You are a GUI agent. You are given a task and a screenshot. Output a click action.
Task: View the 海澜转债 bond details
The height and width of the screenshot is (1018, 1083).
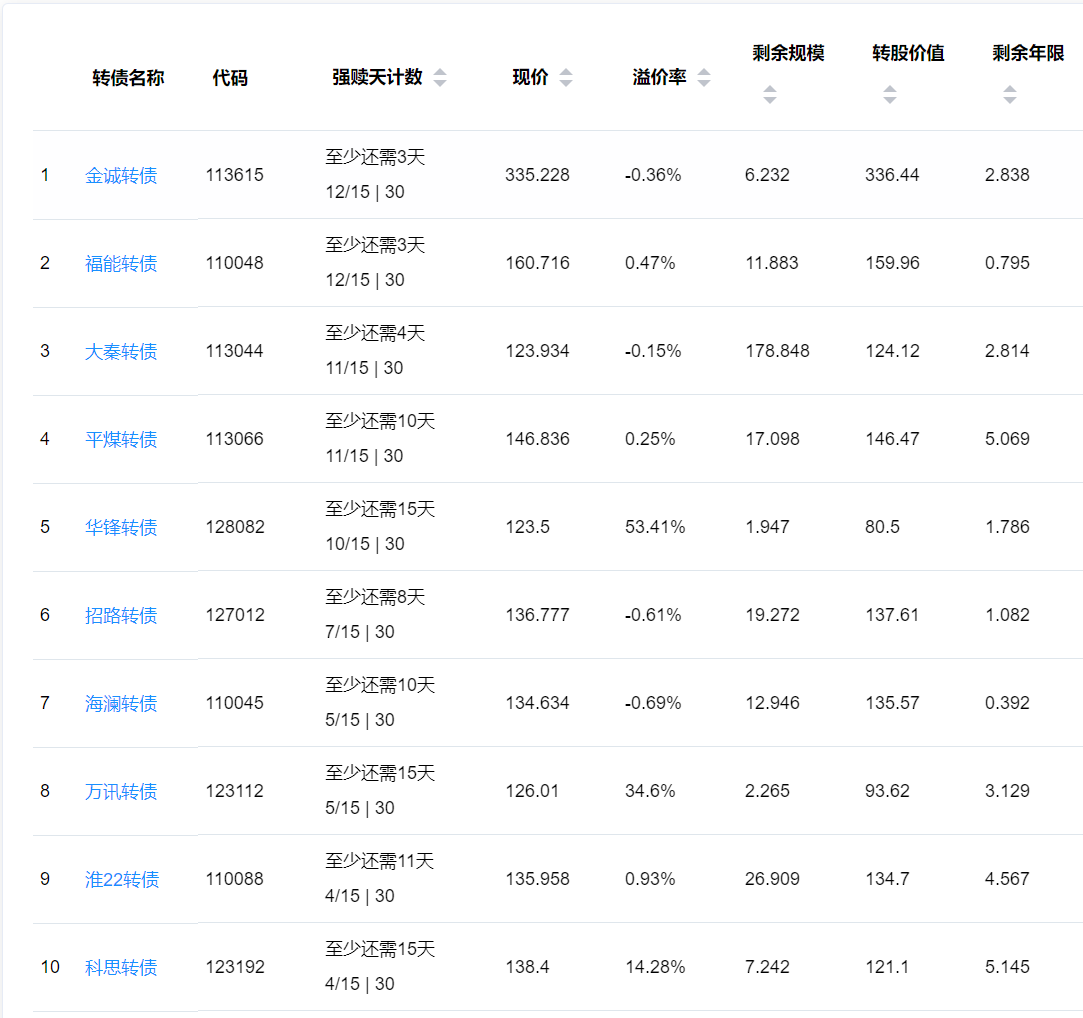tap(121, 704)
